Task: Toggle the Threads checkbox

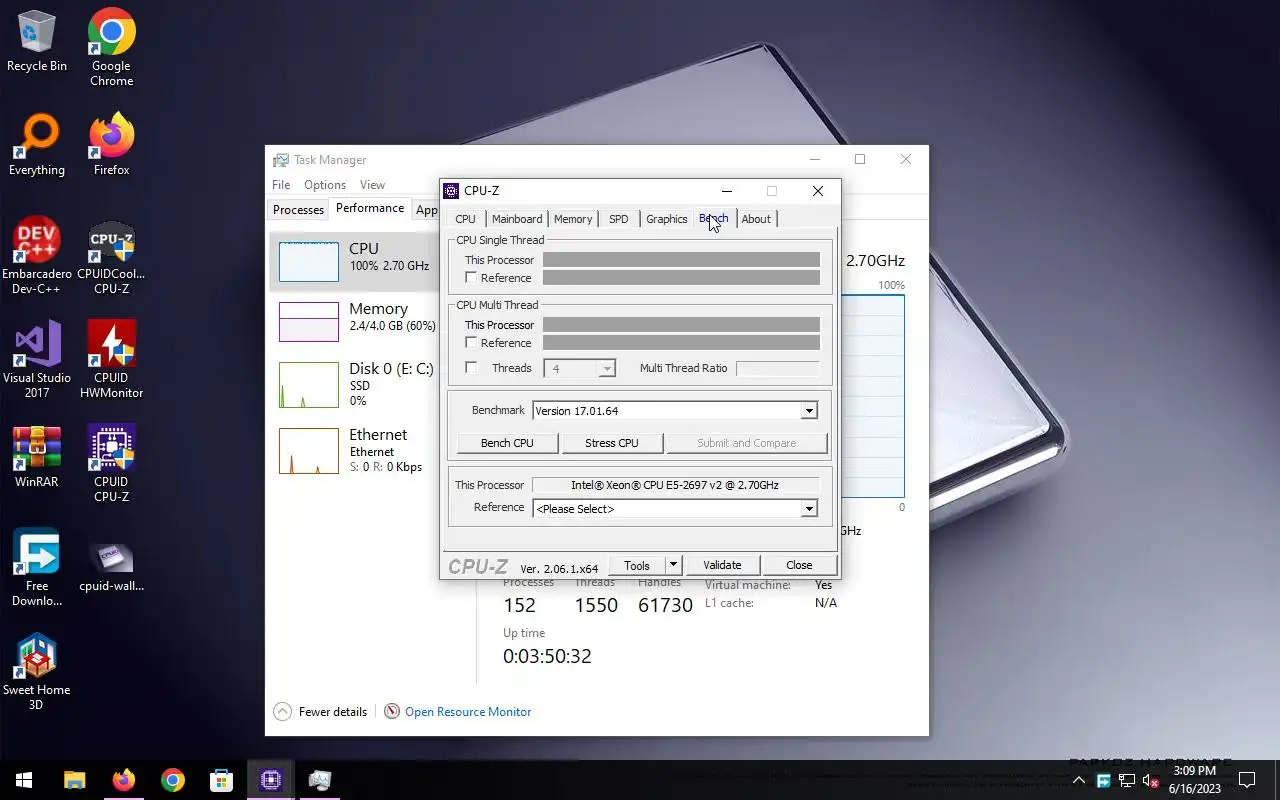Action: click(x=471, y=368)
